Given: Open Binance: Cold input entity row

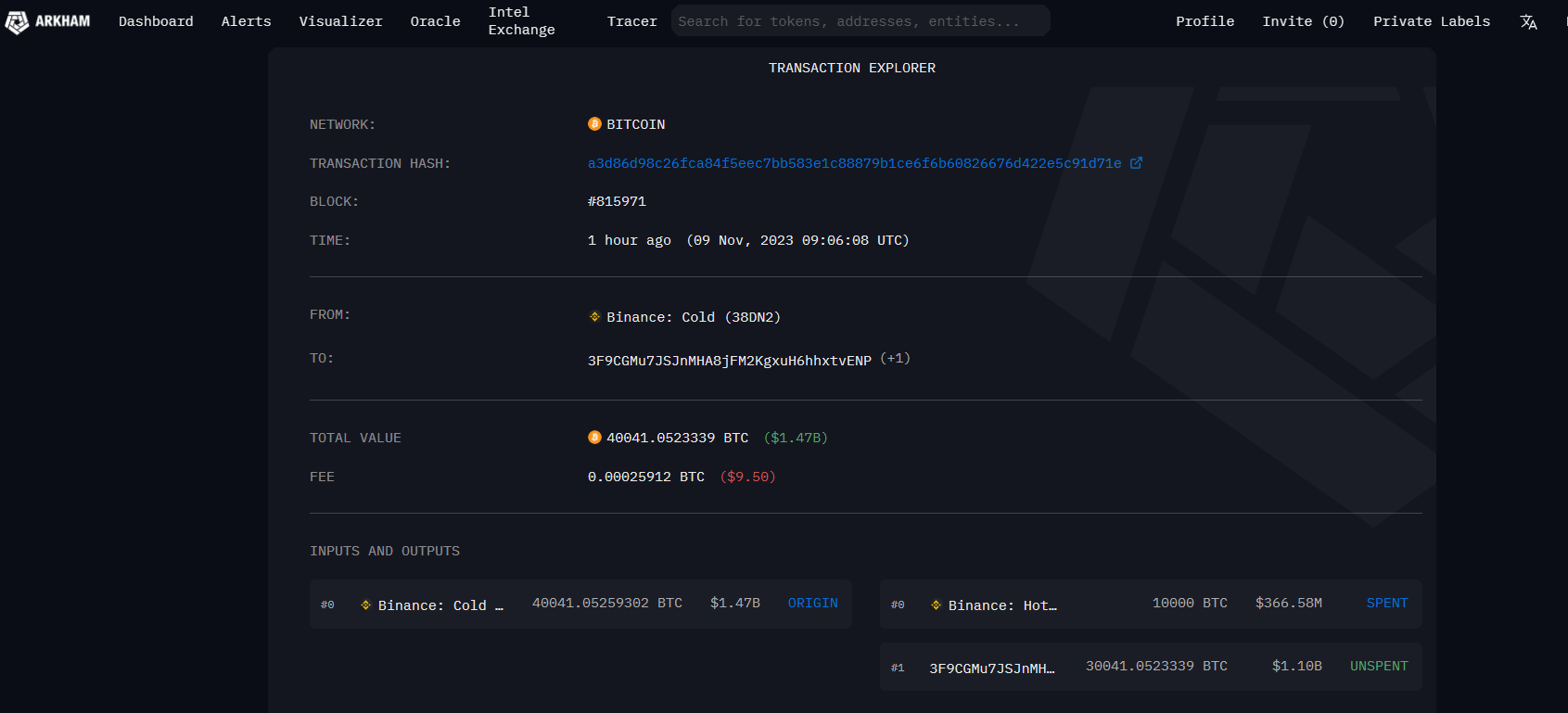Looking at the screenshot, I should click(x=440, y=605).
